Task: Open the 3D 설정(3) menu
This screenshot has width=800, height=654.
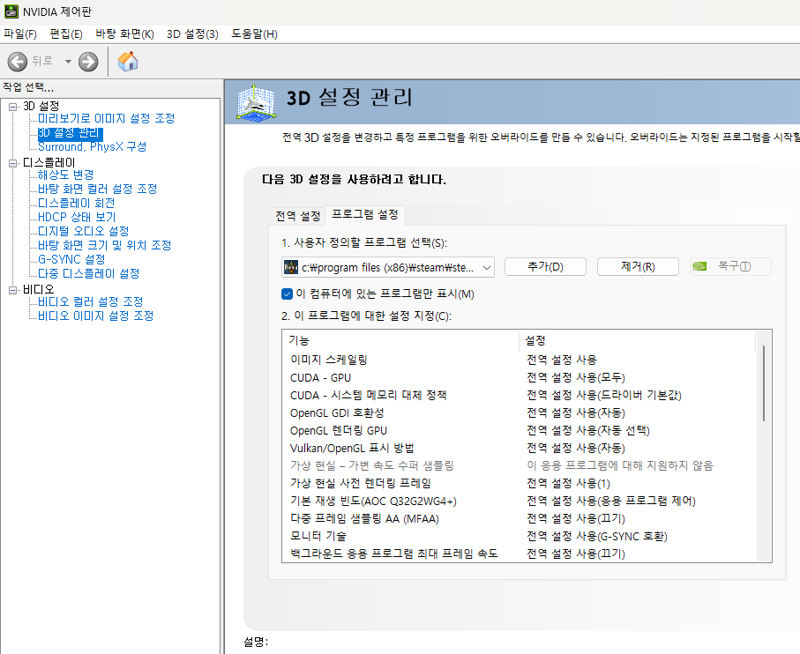Action: (x=192, y=34)
